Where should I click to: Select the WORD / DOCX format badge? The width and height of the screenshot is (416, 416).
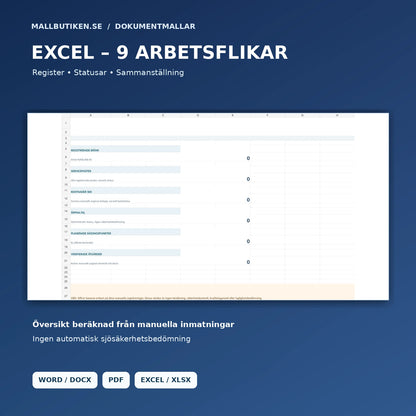(65, 380)
